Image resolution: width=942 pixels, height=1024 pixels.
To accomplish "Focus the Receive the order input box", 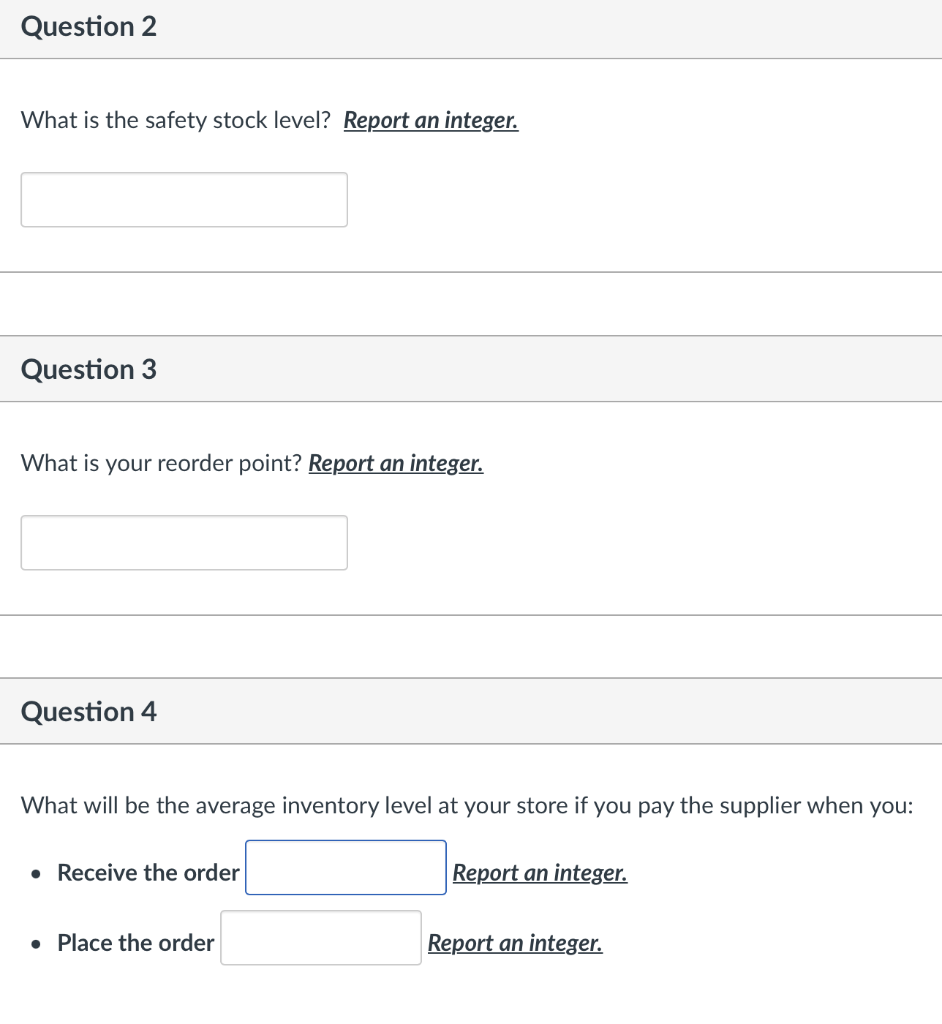I will pyautogui.click(x=345, y=868).
